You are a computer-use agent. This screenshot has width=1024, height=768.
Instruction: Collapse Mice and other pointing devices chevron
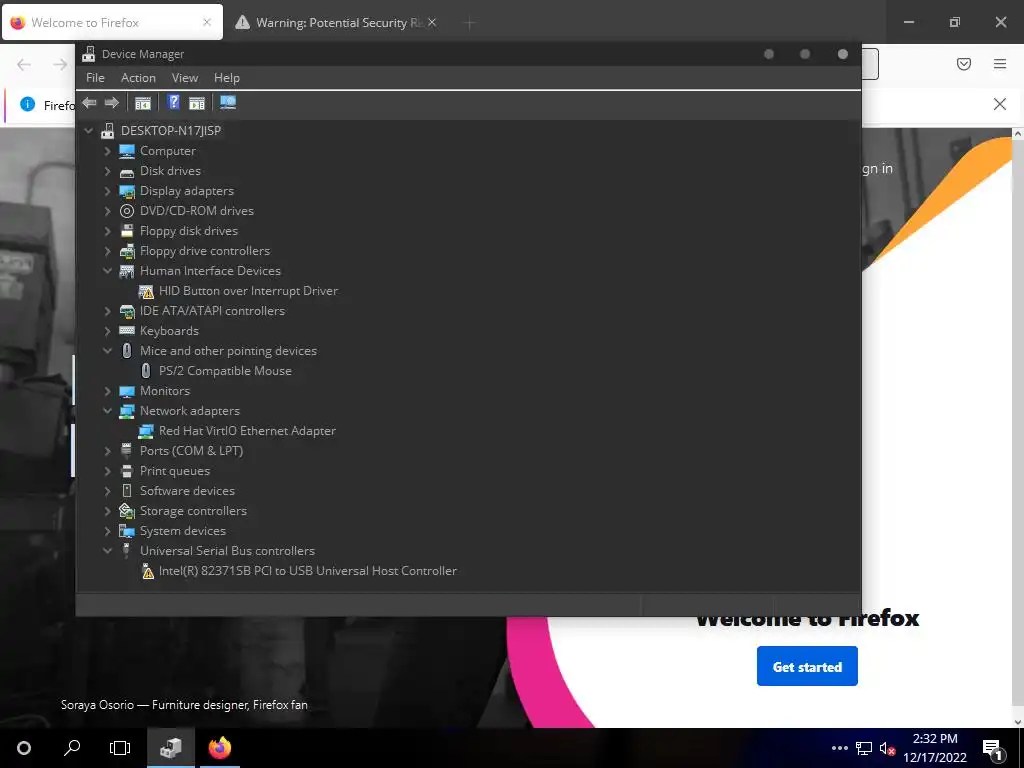pos(108,351)
